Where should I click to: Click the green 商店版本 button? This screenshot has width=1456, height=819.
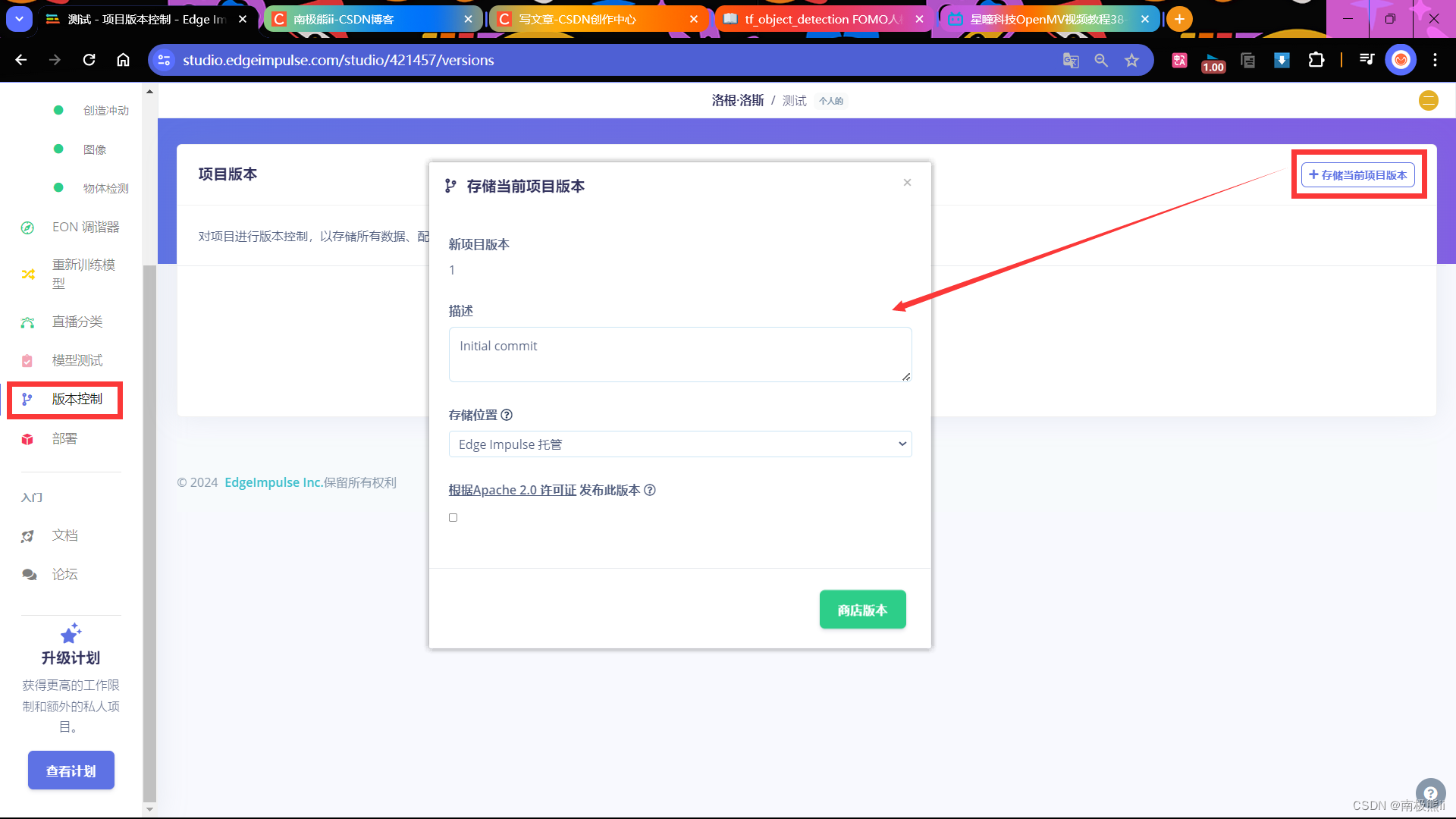[862, 610]
